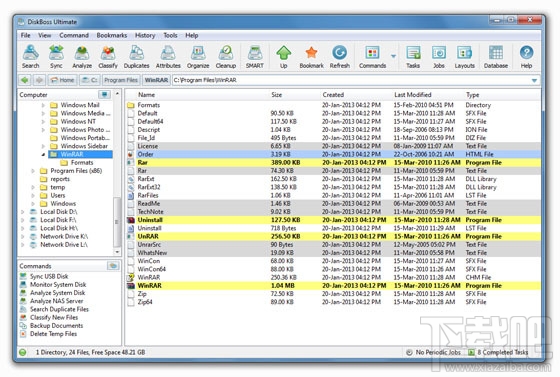Open the Layouts tool
This screenshot has height=377, width=560.
pyautogui.click(x=465, y=57)
